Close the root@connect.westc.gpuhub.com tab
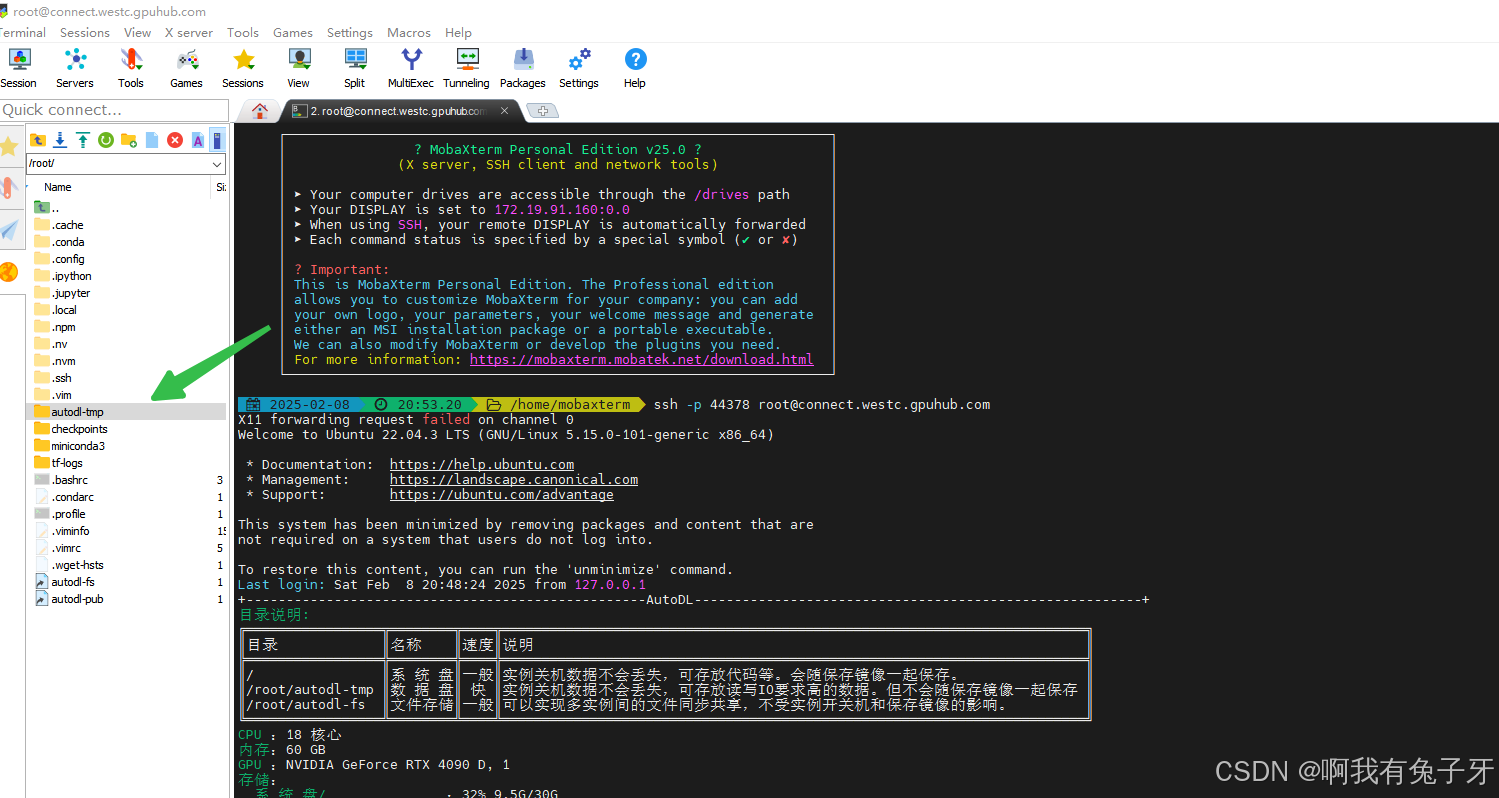1499x798 pixels. [505, 111]
